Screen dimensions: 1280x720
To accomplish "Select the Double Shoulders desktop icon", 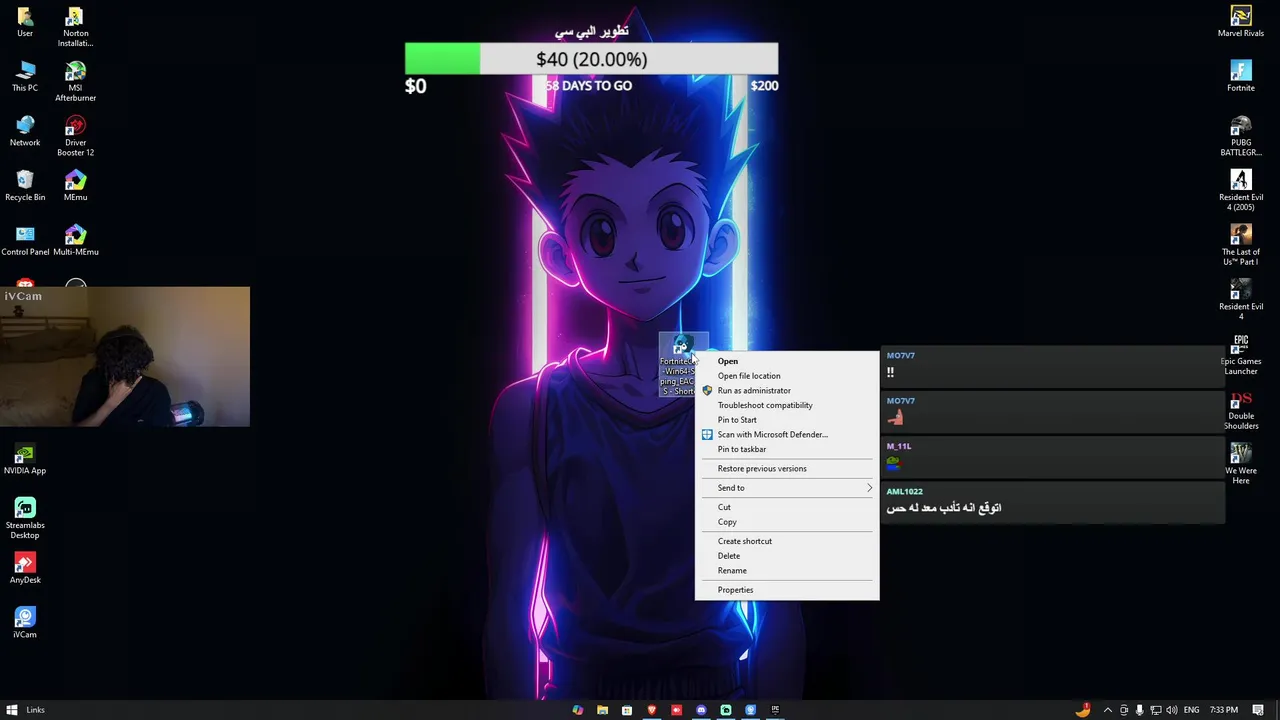I will (1240, 409).
